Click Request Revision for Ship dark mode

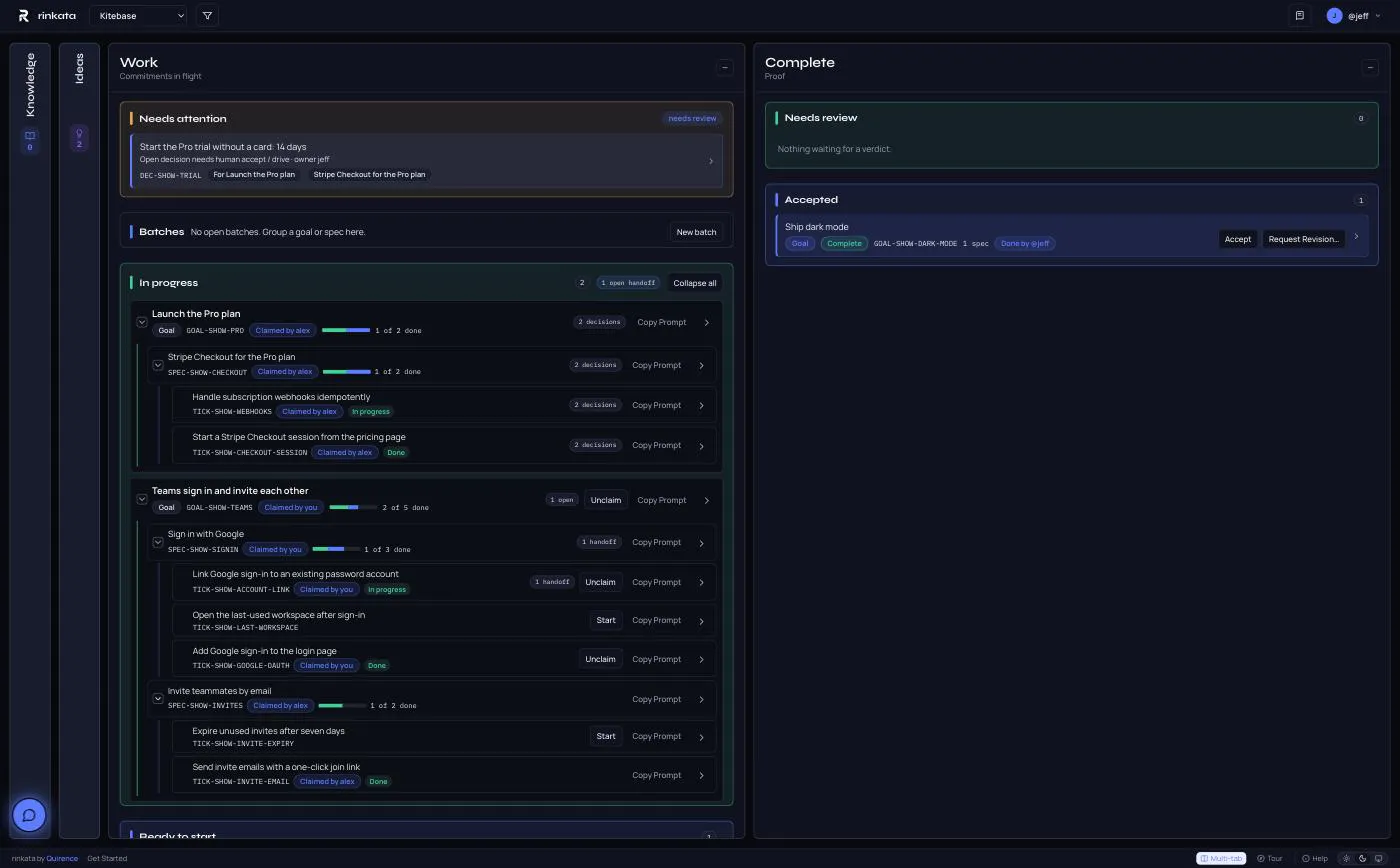(1303, 239)
